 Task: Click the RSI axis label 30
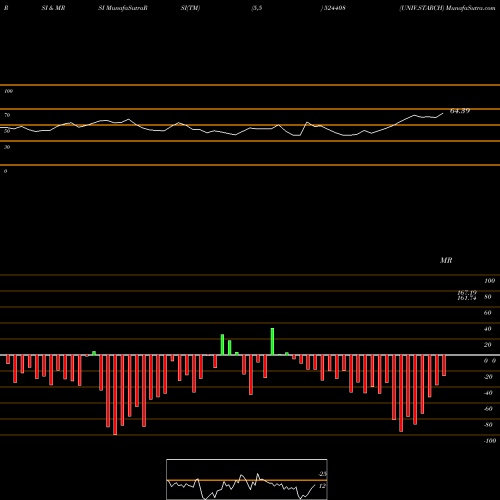tap(7, 147)
